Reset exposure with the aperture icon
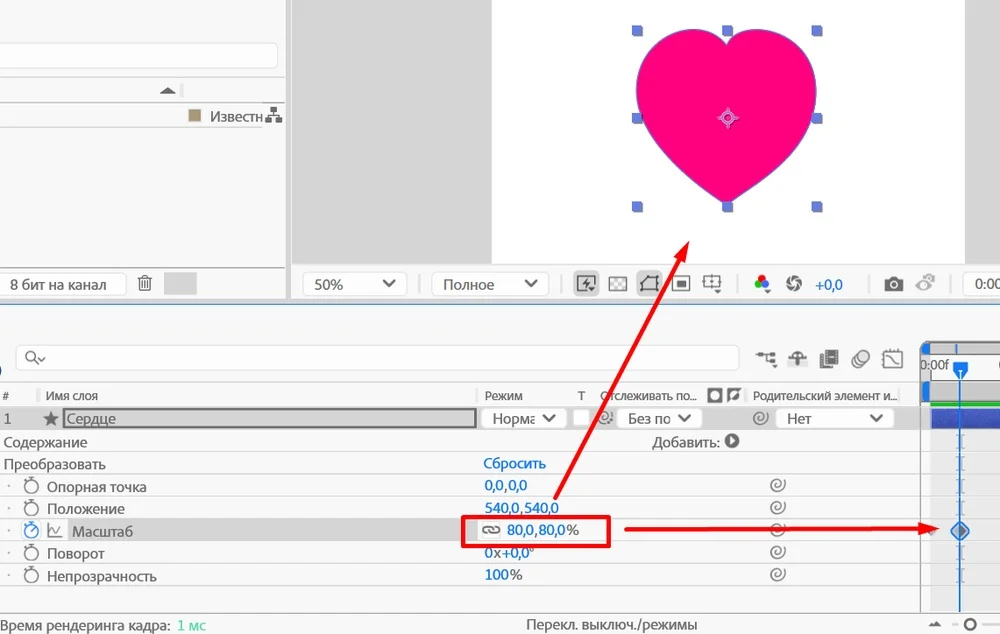 pos(793,283)
